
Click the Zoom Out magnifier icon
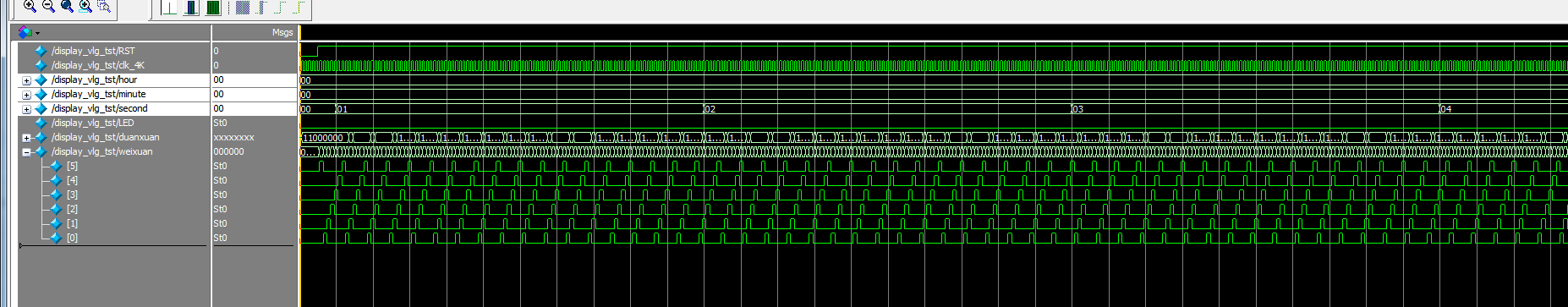coord(48,6)
